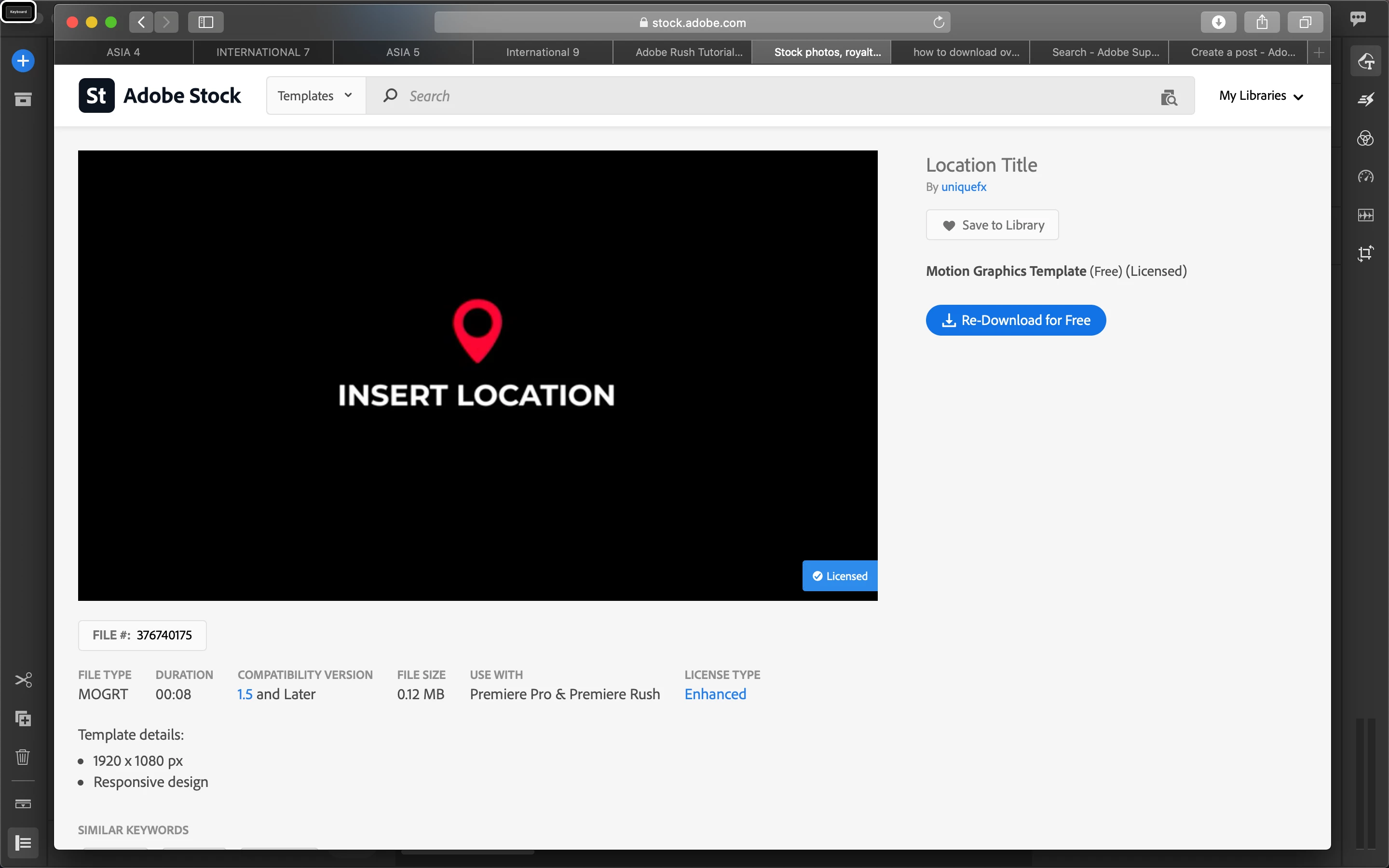Click the page reload icon

pos(939,22)
